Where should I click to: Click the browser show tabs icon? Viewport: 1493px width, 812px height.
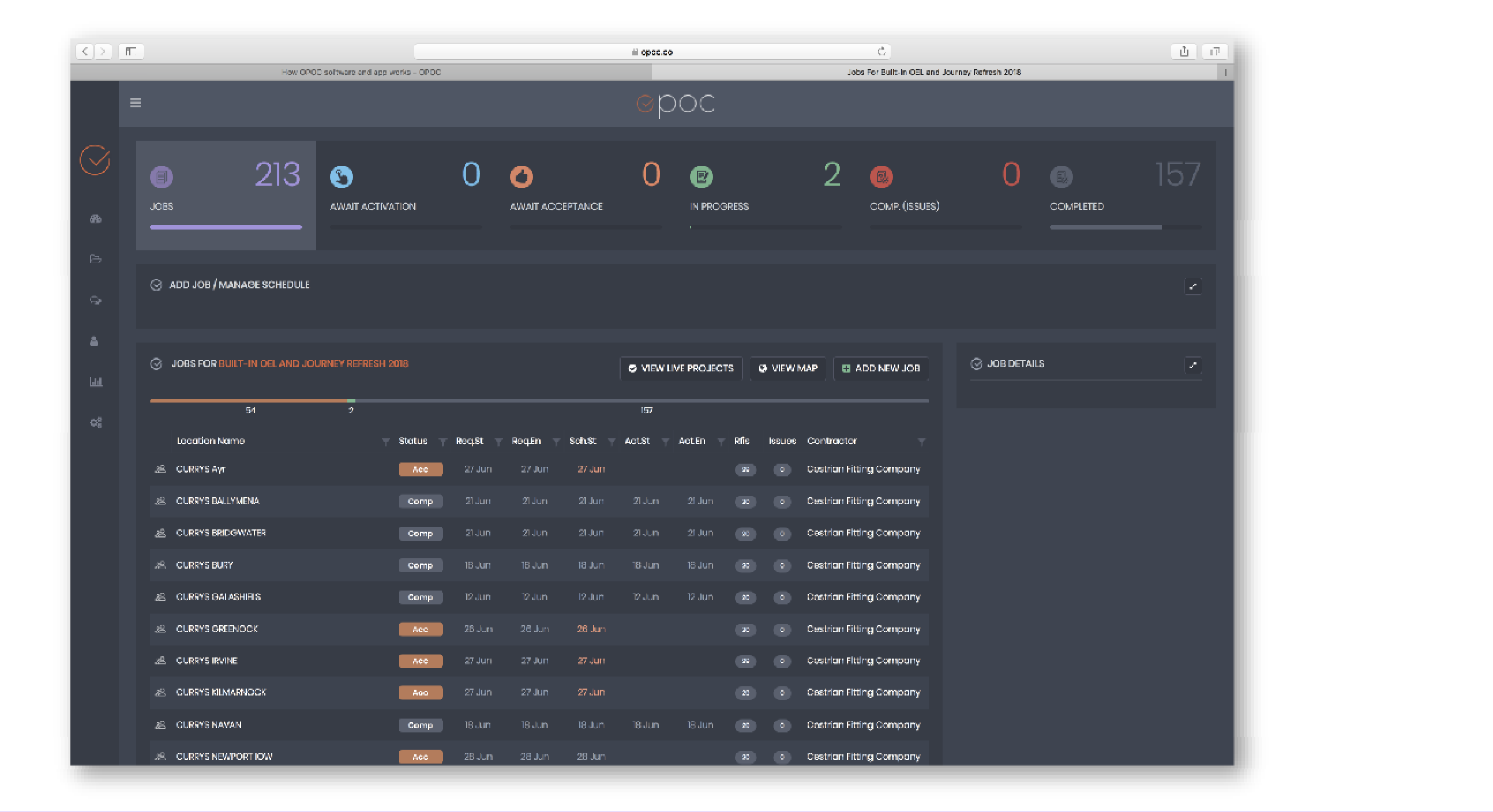[x=1215, y=51]
